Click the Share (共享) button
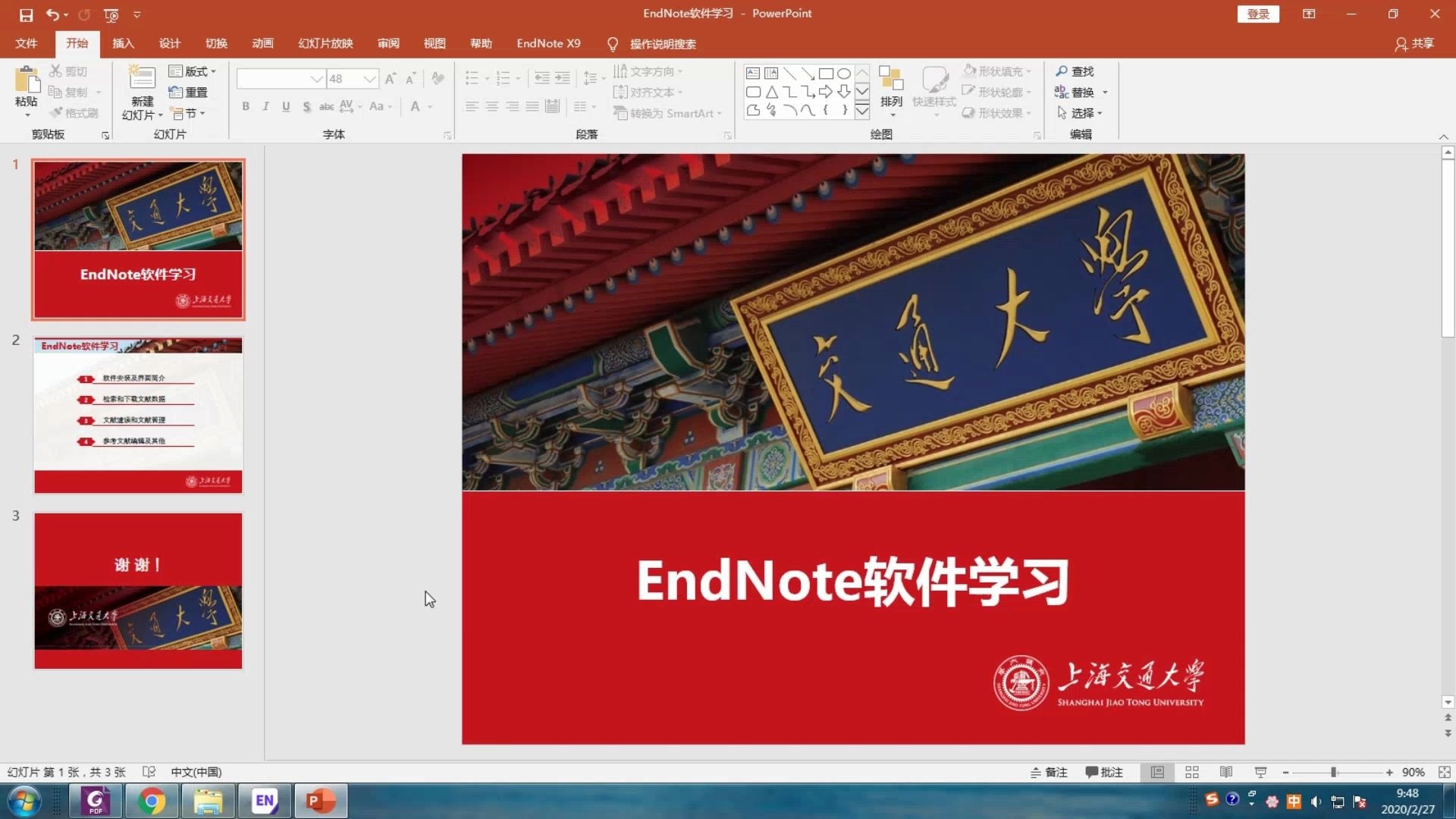The width and height of the screenshot is (1456, 819). [1414, 43]
